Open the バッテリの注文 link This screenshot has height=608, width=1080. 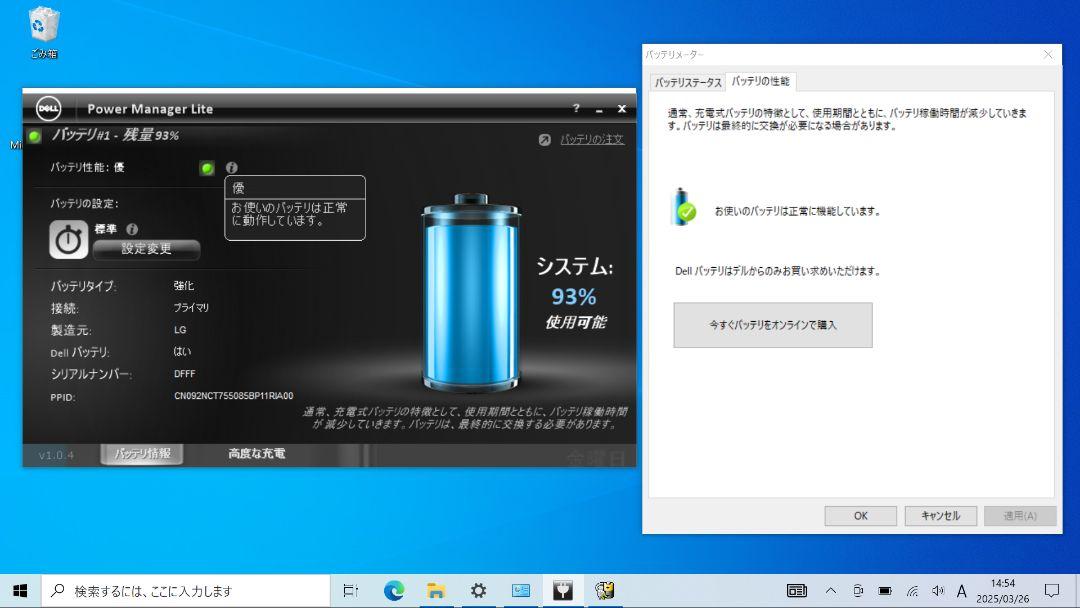pyautogui.click(x=592, y=140)
